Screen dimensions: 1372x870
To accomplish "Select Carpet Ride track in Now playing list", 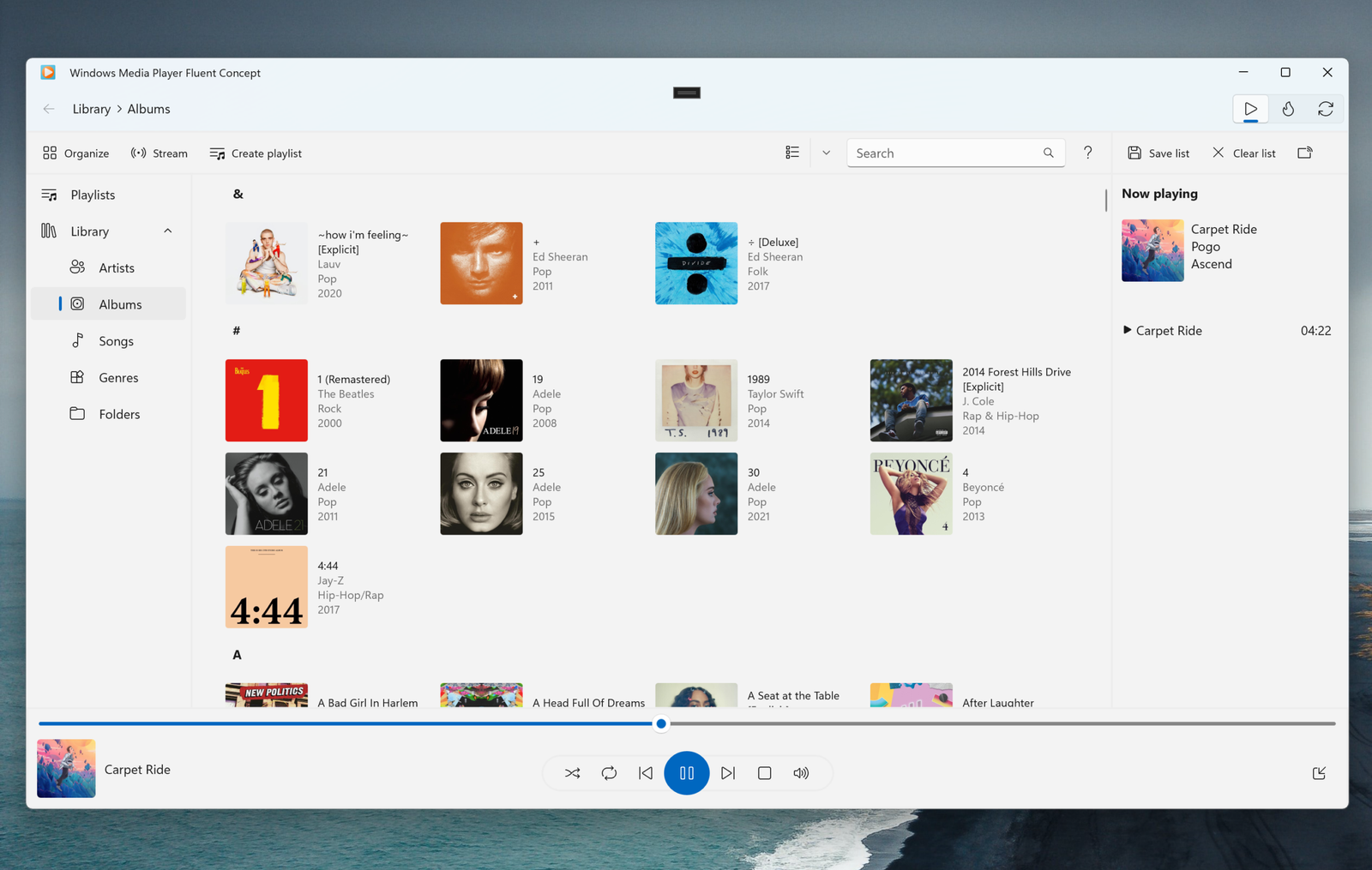I will [1226, 331].
